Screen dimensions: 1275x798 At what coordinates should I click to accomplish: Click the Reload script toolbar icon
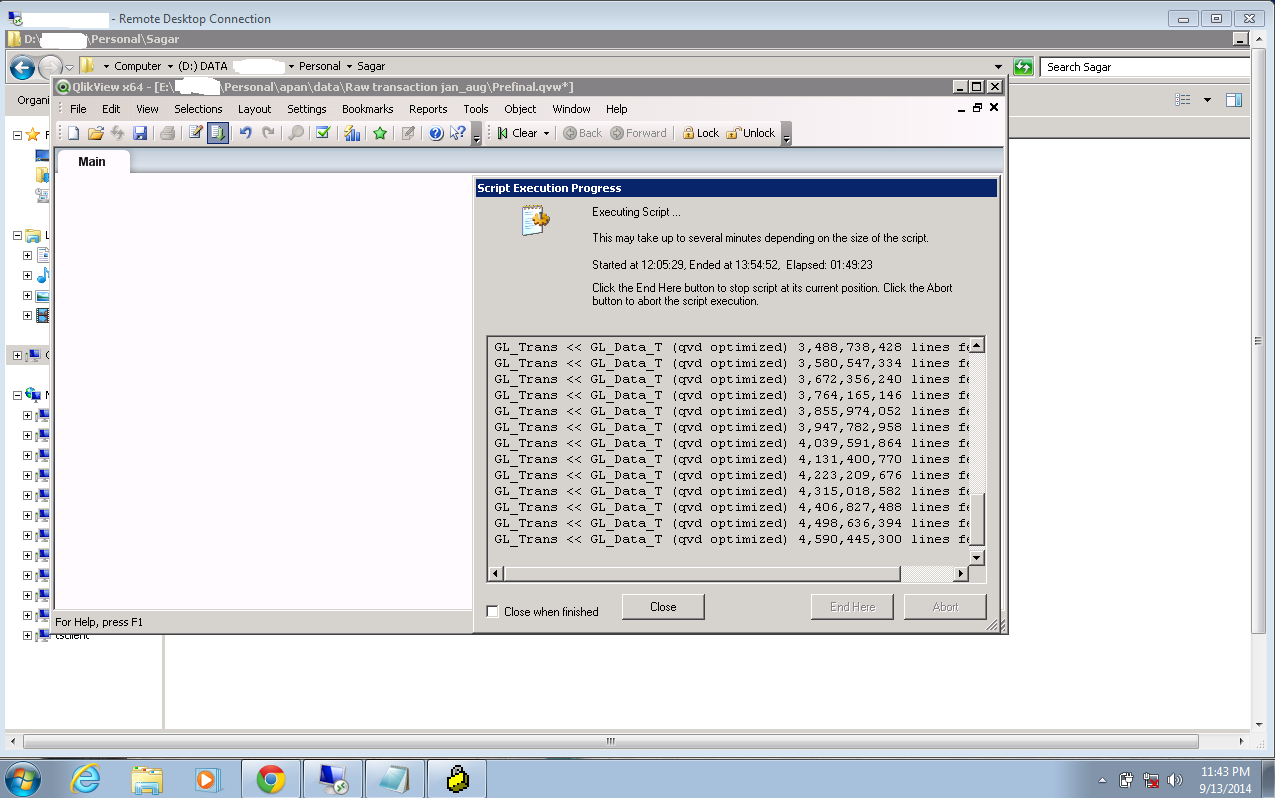218,133
